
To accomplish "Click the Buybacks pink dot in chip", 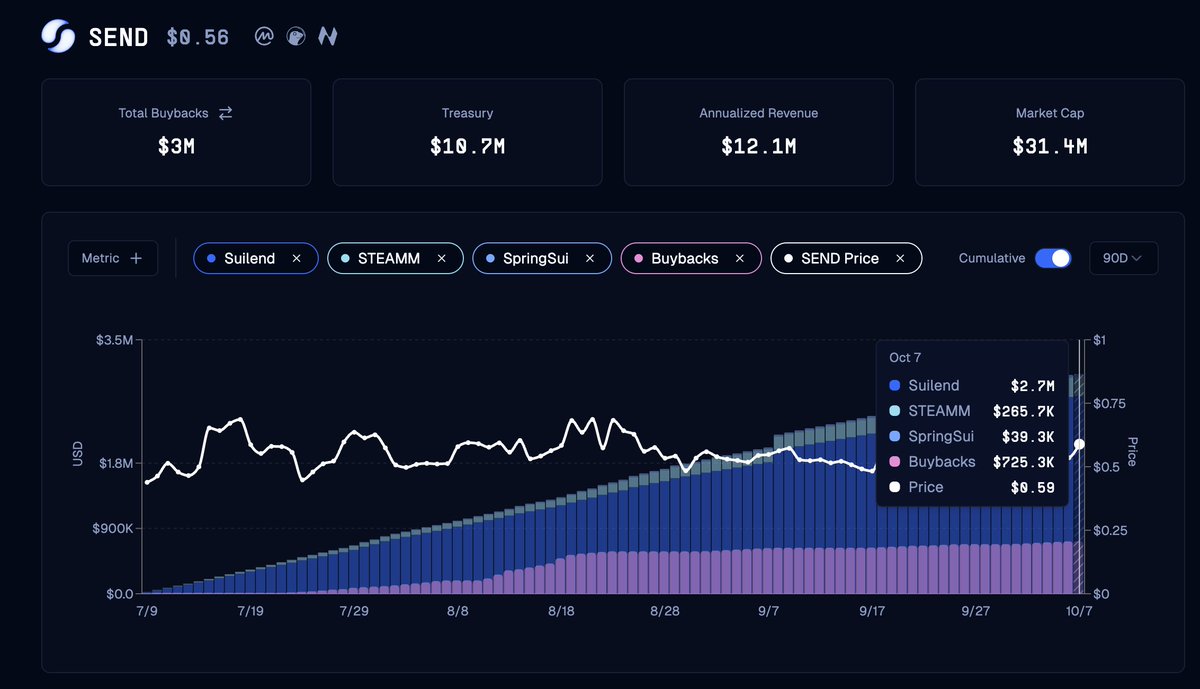I will coord(638,259).
